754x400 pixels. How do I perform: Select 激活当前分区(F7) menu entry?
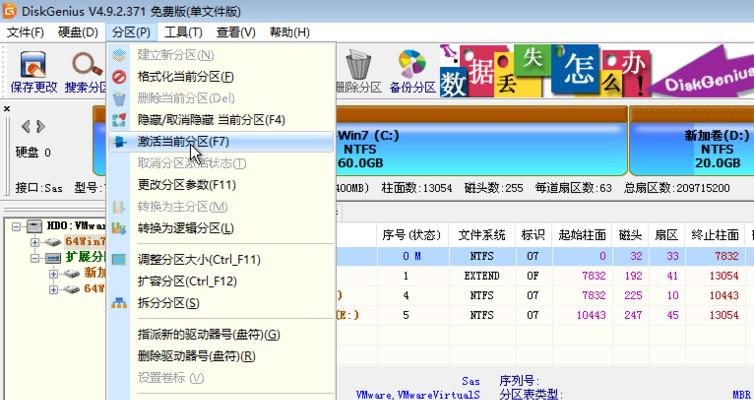pos(221,142)
